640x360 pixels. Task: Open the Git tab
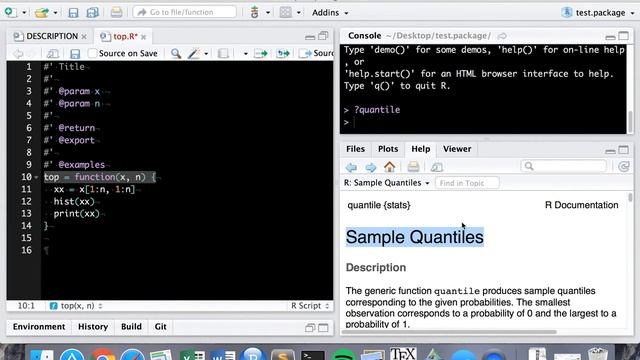pyautogui.click(x=160, y=327)
